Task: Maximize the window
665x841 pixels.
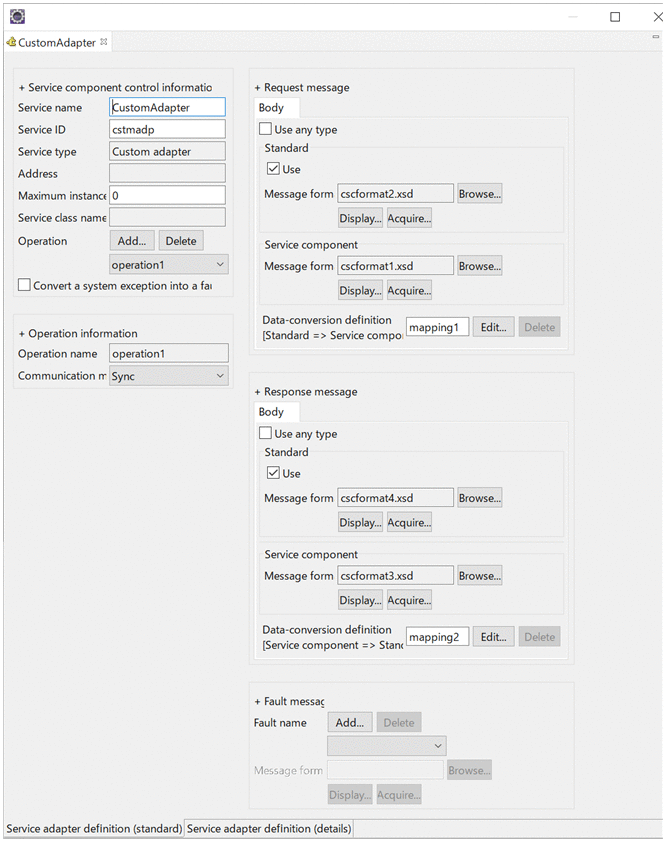Action: point(615,17)
